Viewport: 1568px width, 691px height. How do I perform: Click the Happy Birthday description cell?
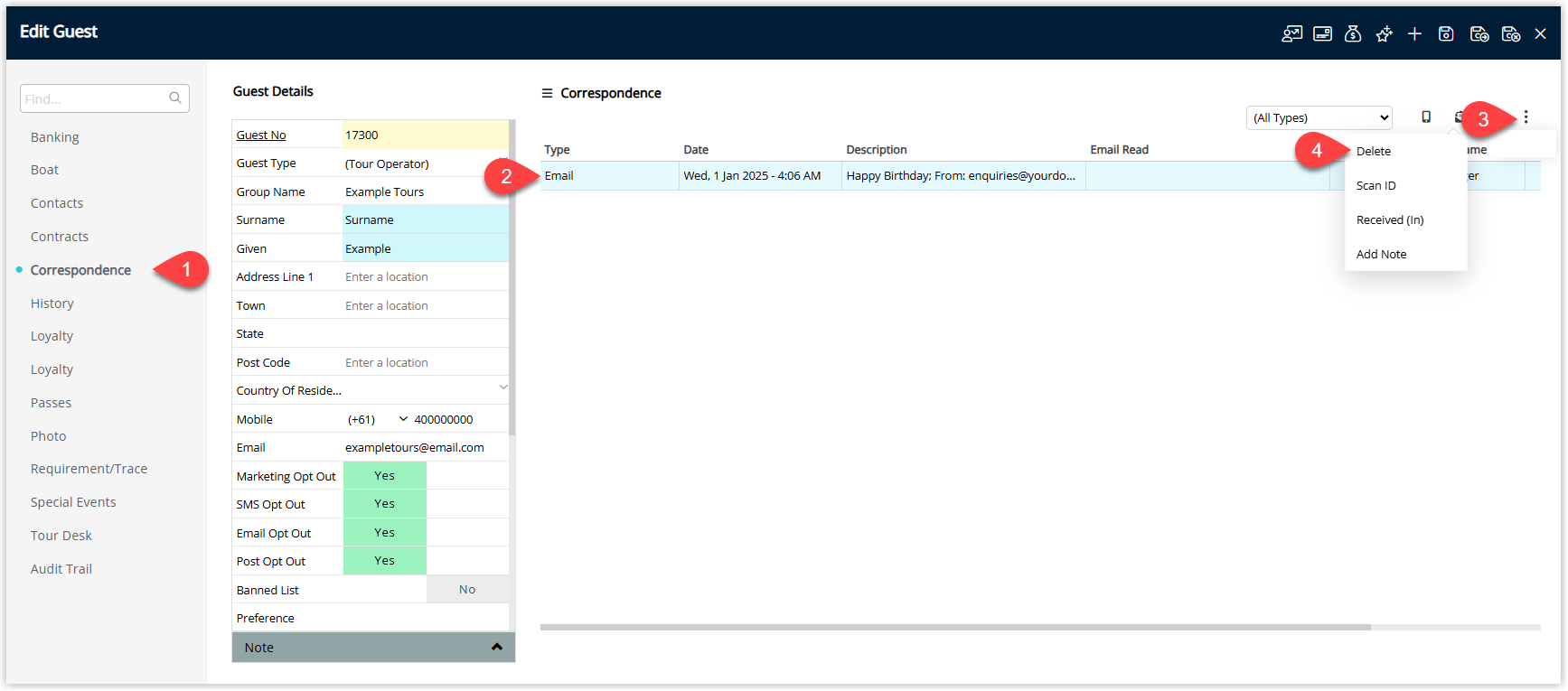[x=963, y=176]
